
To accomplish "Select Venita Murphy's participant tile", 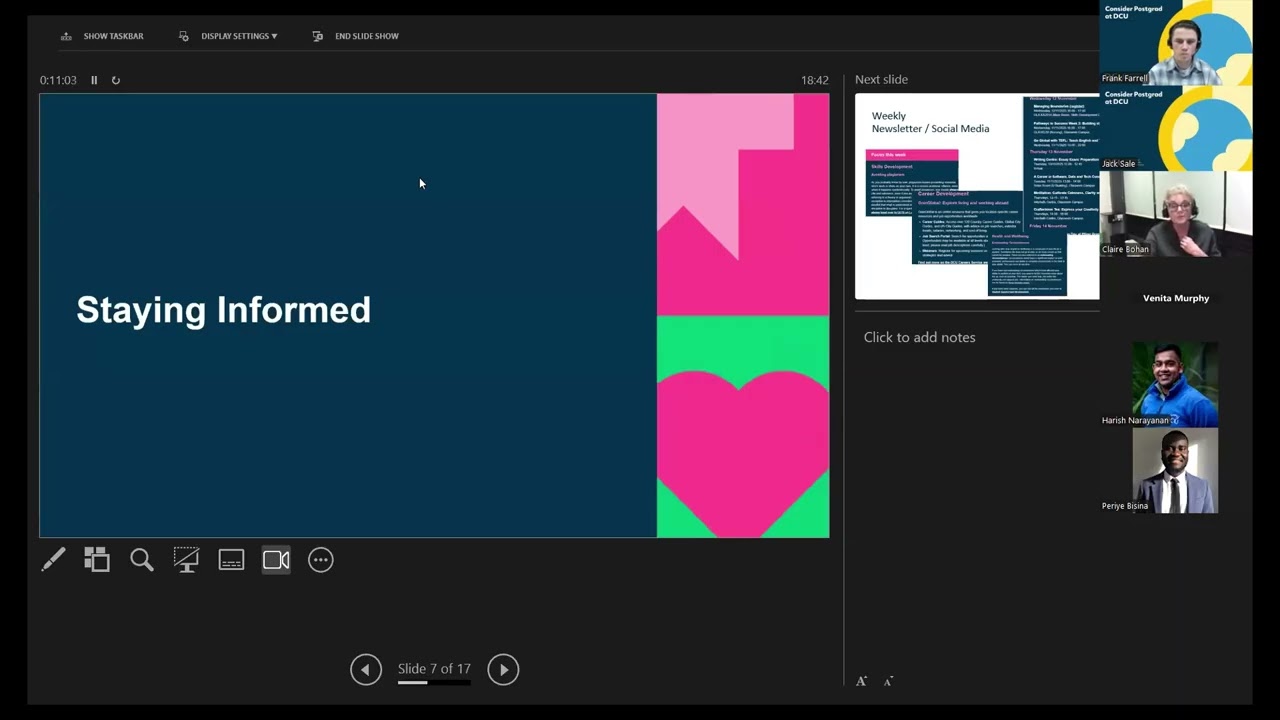I will click(x=1176, y=298).
